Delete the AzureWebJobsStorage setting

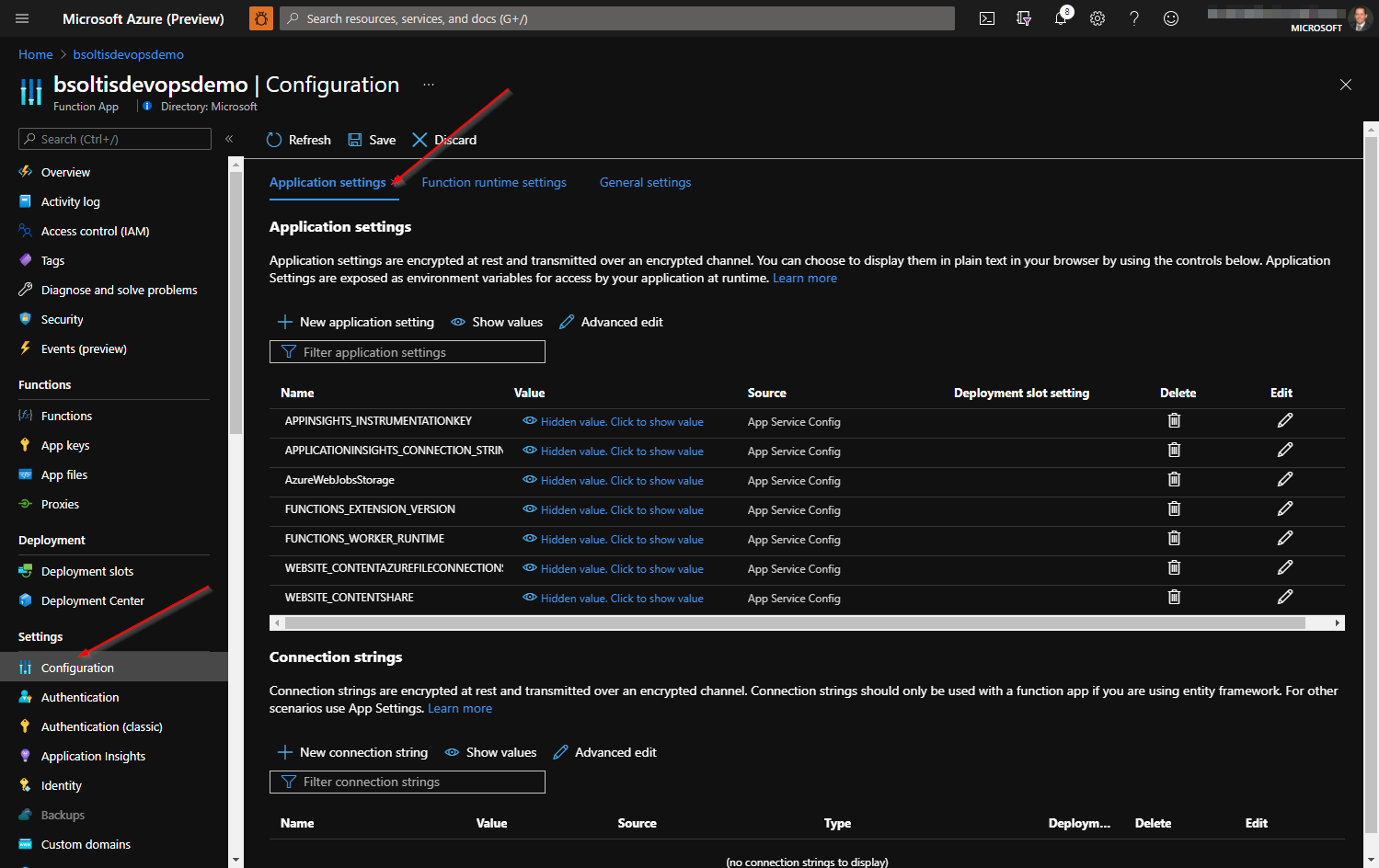pyautogui.click(x=1174, y=480)
